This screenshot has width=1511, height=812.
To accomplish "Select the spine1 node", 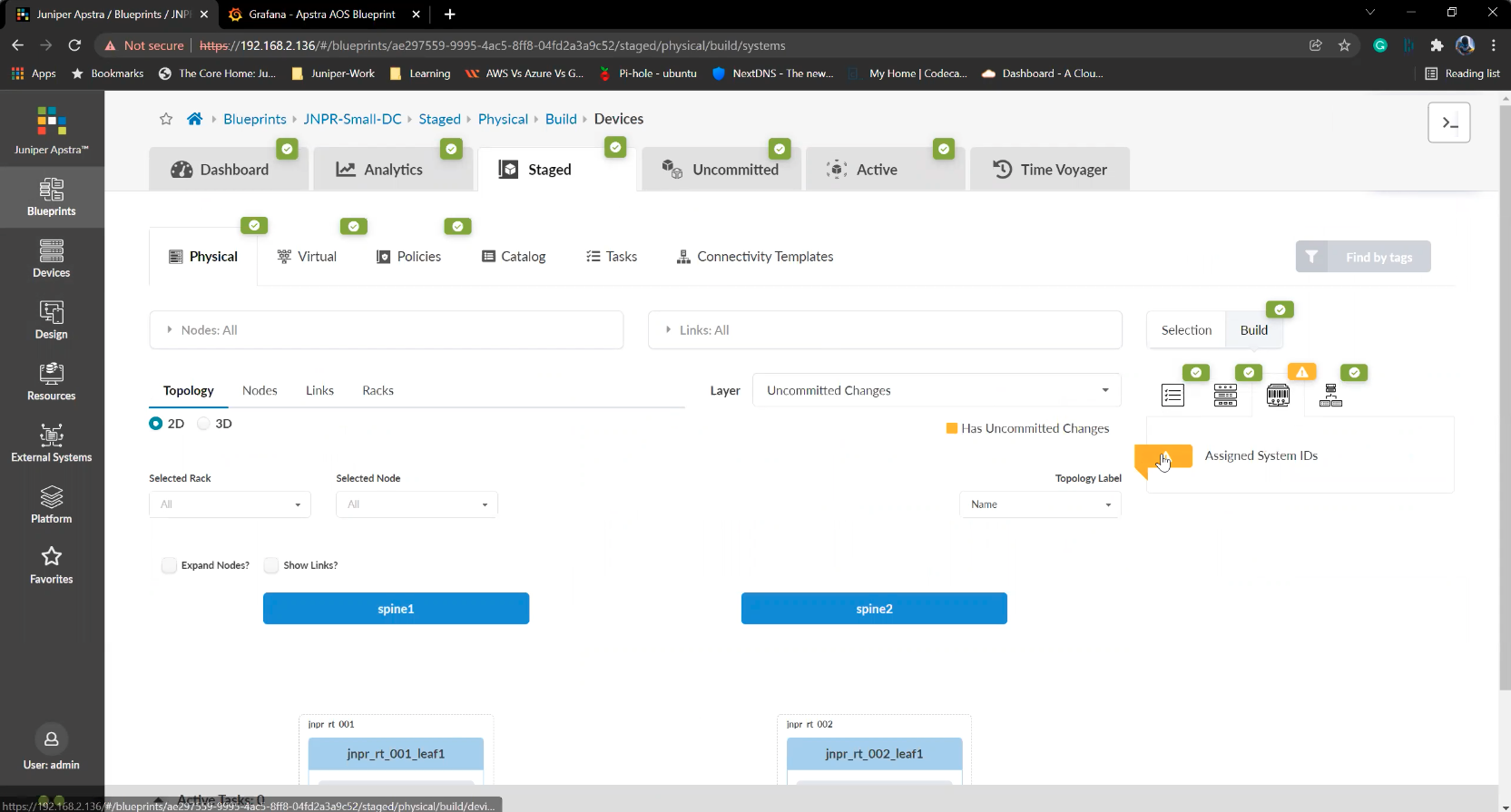I will pyautogui.click(x=396, y=609).
